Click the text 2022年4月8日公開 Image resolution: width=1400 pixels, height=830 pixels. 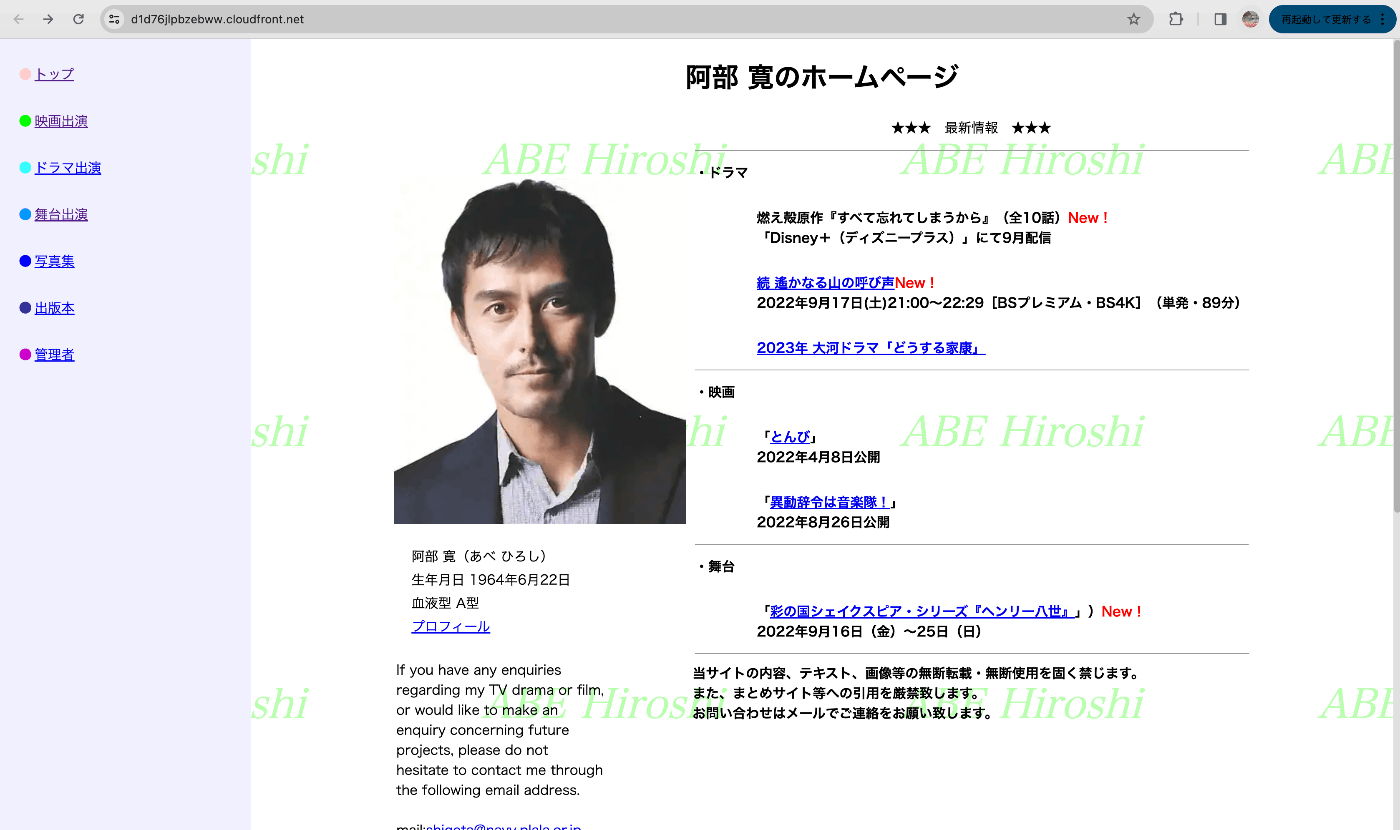point(818,457)
